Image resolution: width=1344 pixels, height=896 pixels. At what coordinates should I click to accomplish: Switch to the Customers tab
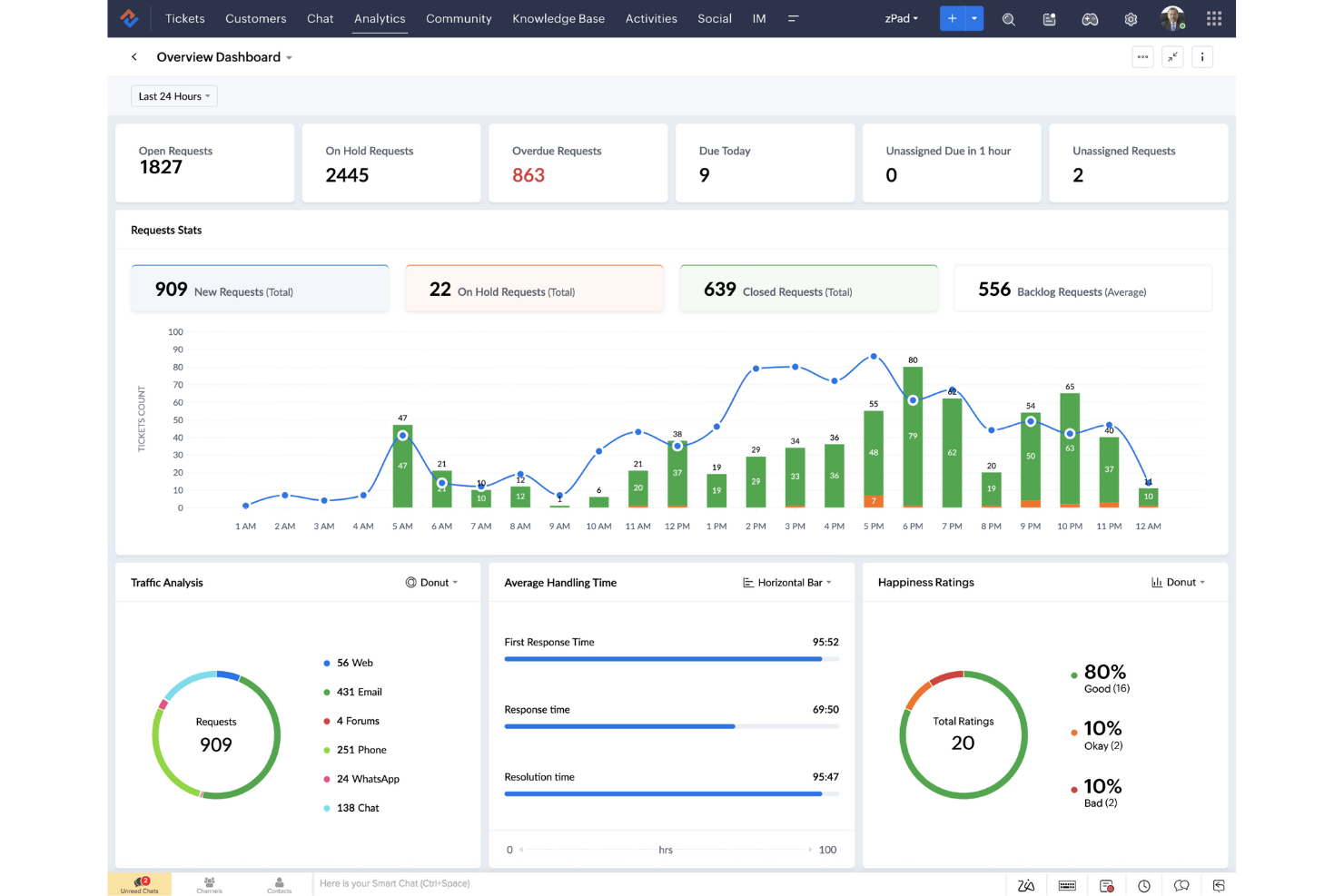tap(256, 18)
